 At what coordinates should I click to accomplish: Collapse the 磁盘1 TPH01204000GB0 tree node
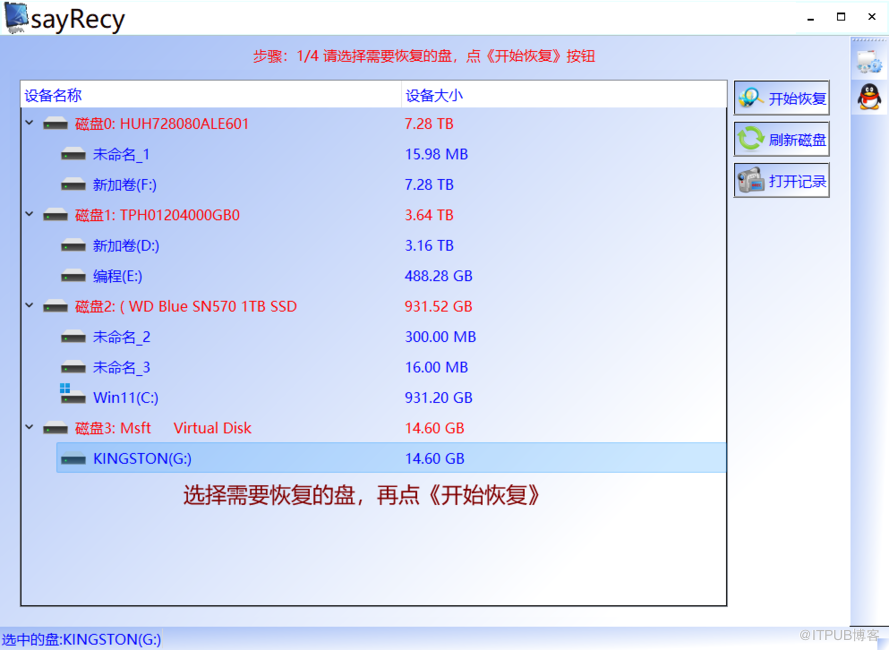point(29,214)
